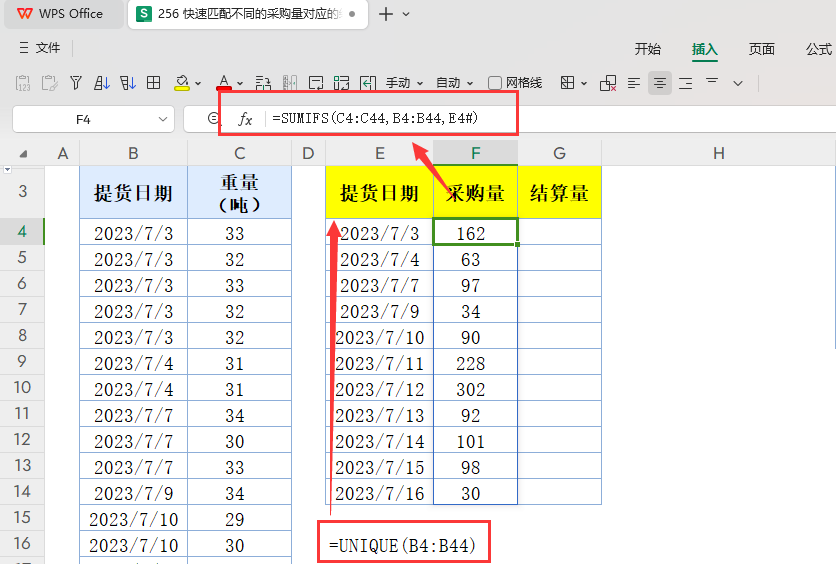Collapse the hidden rows expander above row 3
Screen dimensions: 836x564
point(7,170)
